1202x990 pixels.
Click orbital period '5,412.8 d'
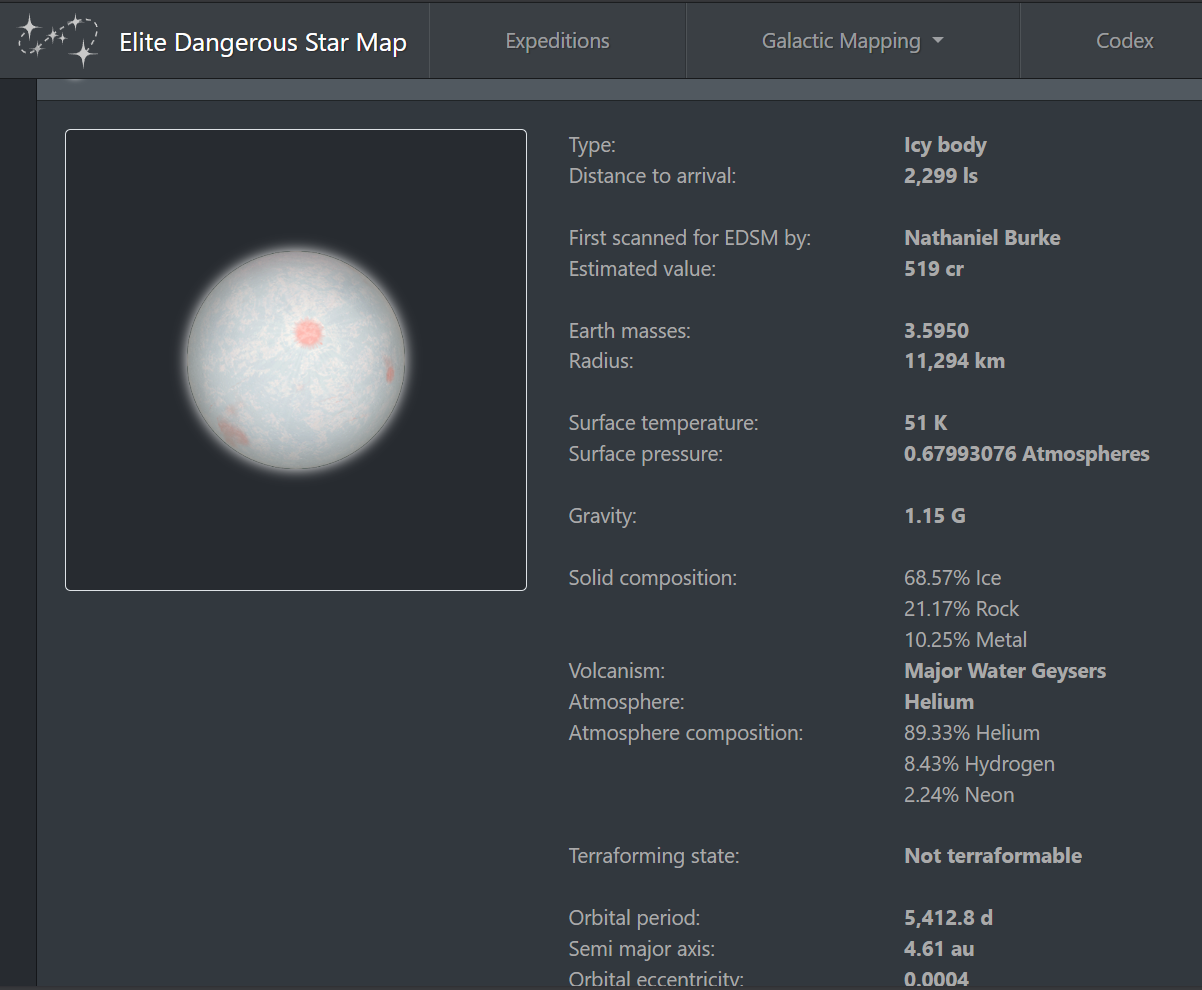[x=948, y=918]
